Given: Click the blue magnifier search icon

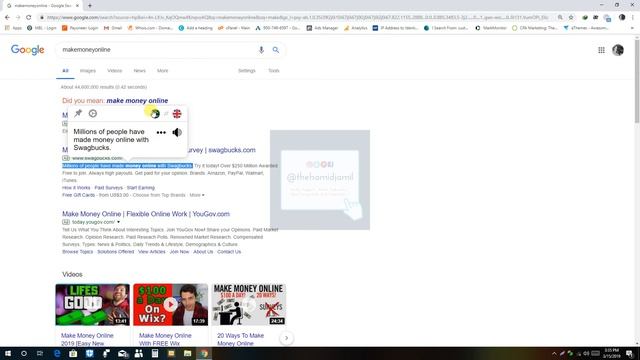Looking at the screenshot, I should tap(276, 50).
